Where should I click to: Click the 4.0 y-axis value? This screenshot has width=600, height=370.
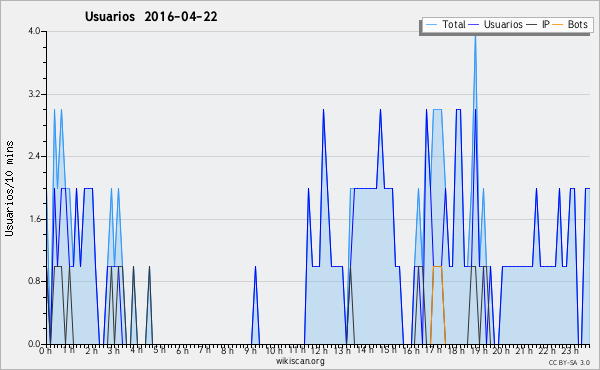(34, 31)
